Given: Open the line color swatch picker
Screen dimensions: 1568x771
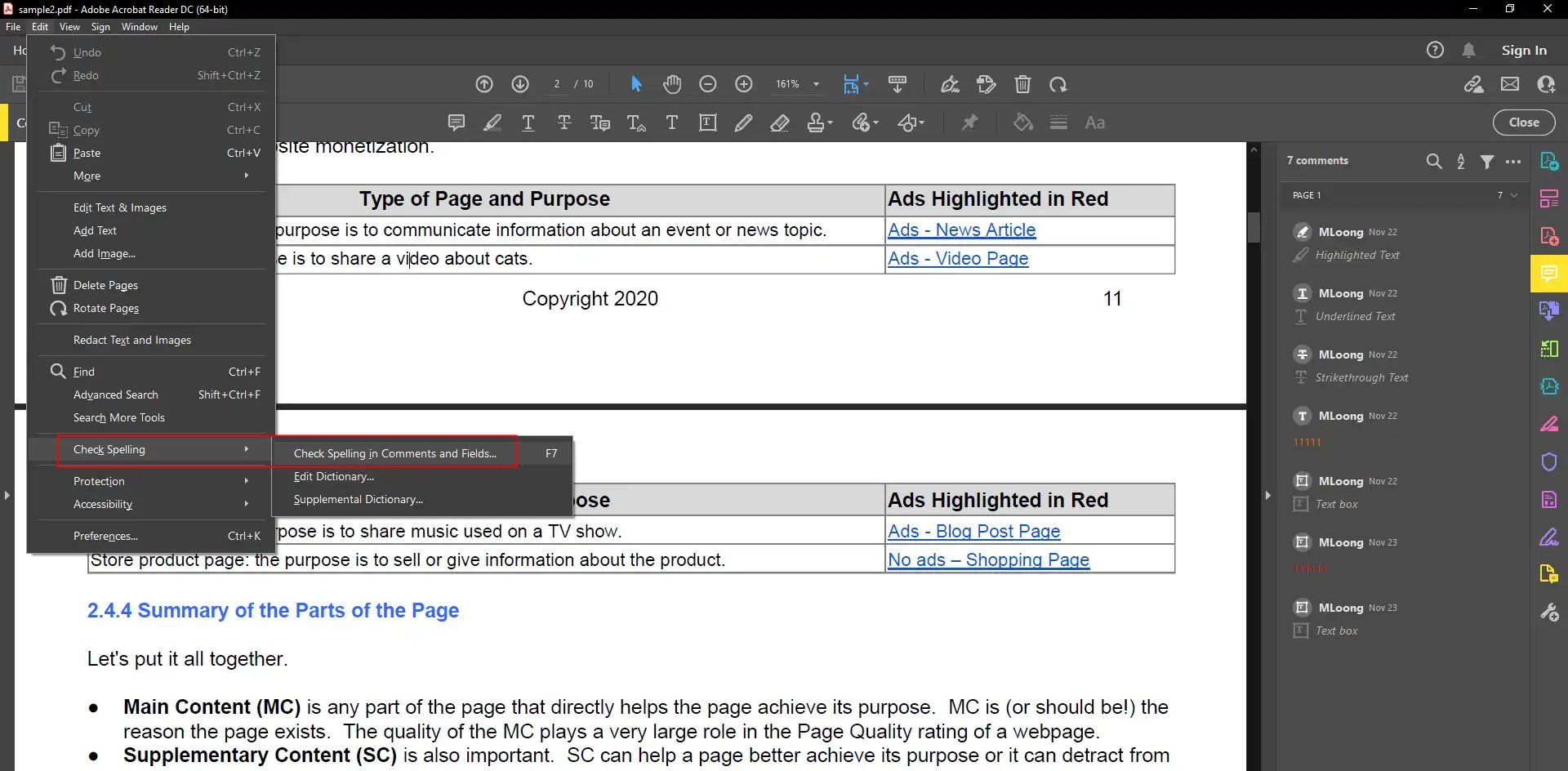Looking at the screenshot, I should 1023,123.
